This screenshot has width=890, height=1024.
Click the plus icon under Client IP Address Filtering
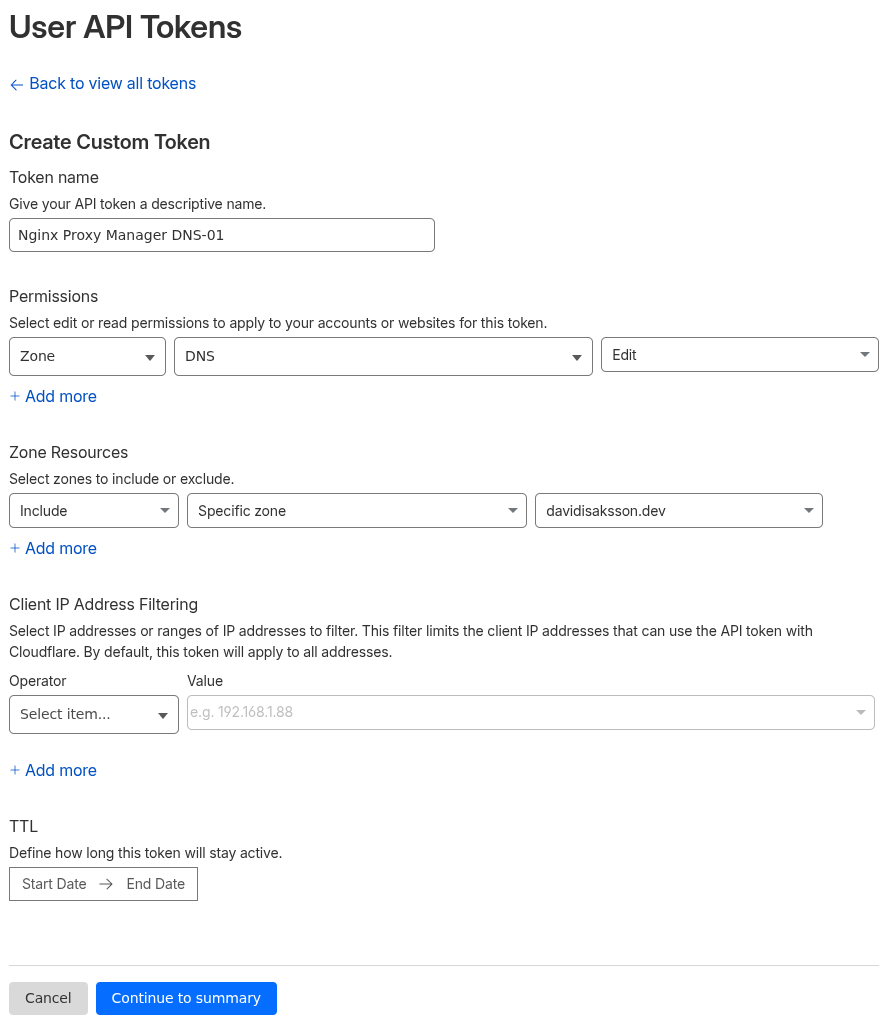(x=14, y=770)
